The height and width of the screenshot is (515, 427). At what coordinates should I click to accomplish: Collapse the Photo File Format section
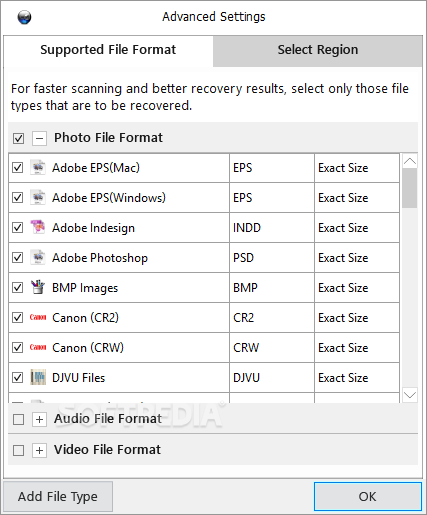click(39, 138)
